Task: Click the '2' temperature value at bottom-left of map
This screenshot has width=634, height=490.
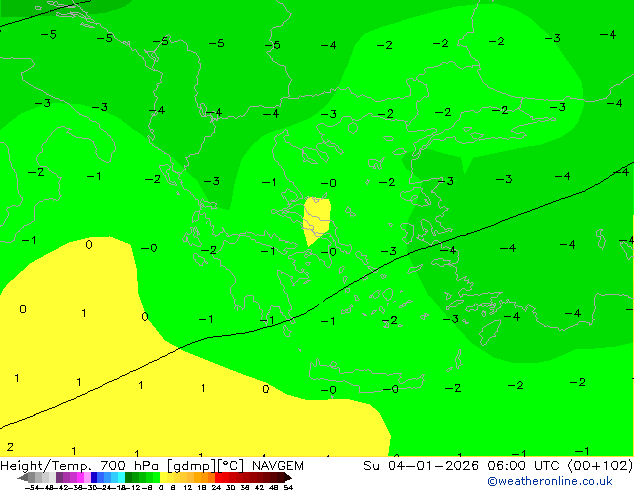Action: pyautogui.click(x=10, y=447)
